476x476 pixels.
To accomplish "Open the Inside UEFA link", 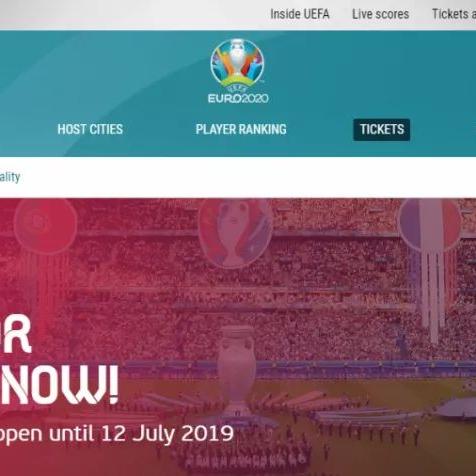I will click(300, 14).
